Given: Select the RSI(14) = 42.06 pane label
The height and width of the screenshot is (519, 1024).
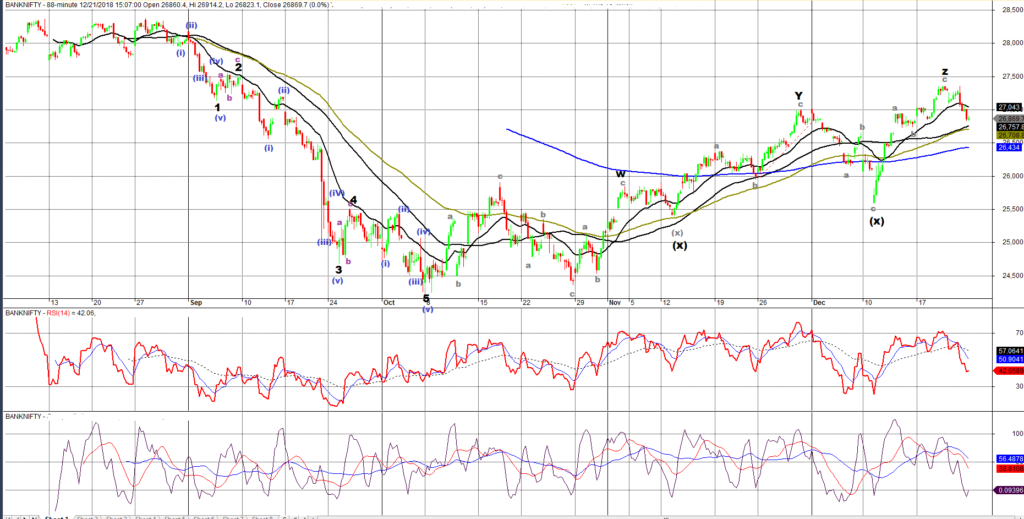Looking at the screenshot, I should [50, 313].
